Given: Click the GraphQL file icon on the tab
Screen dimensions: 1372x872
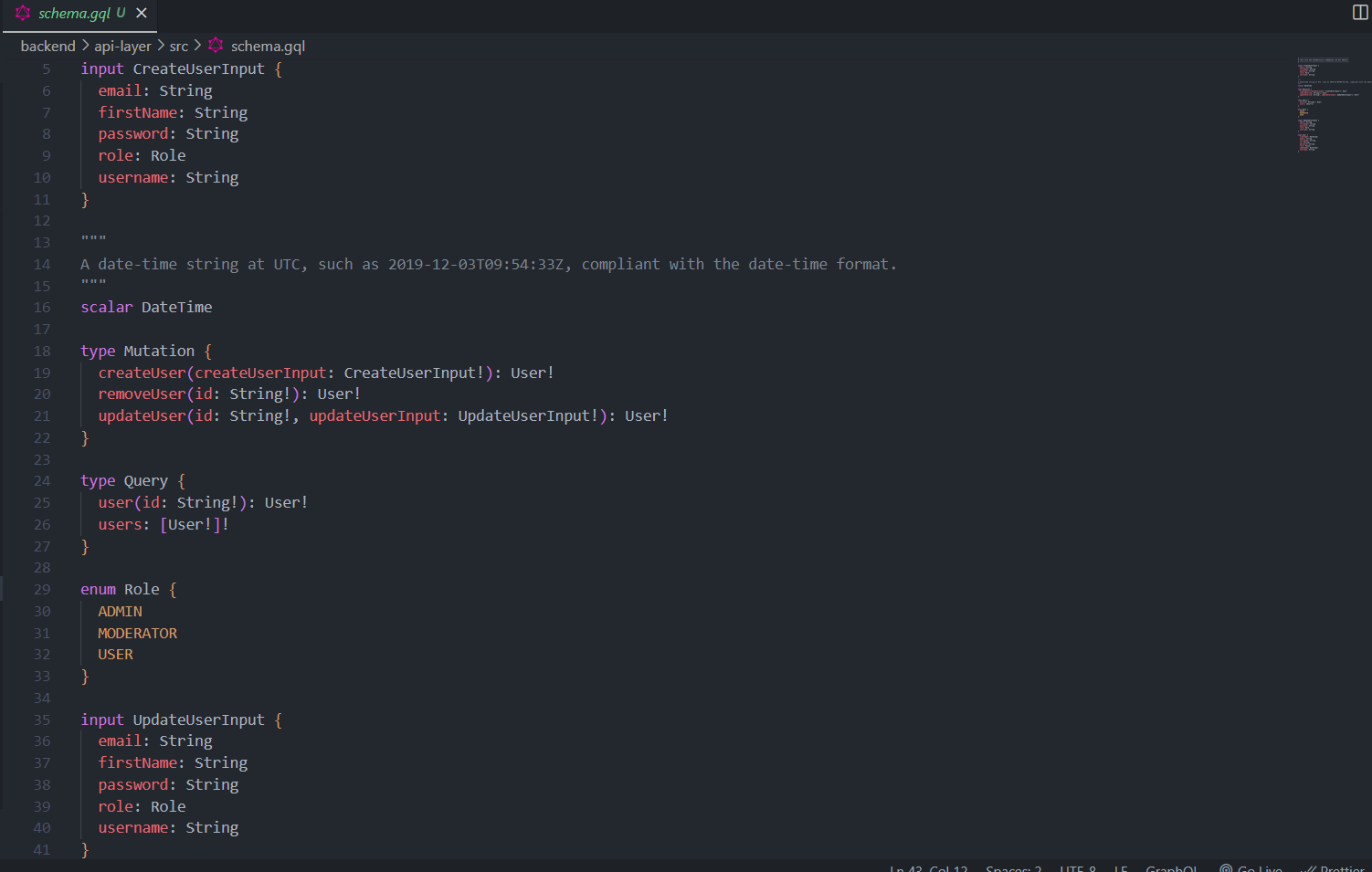Looking at the screenshot, I should tap(23, 13).
